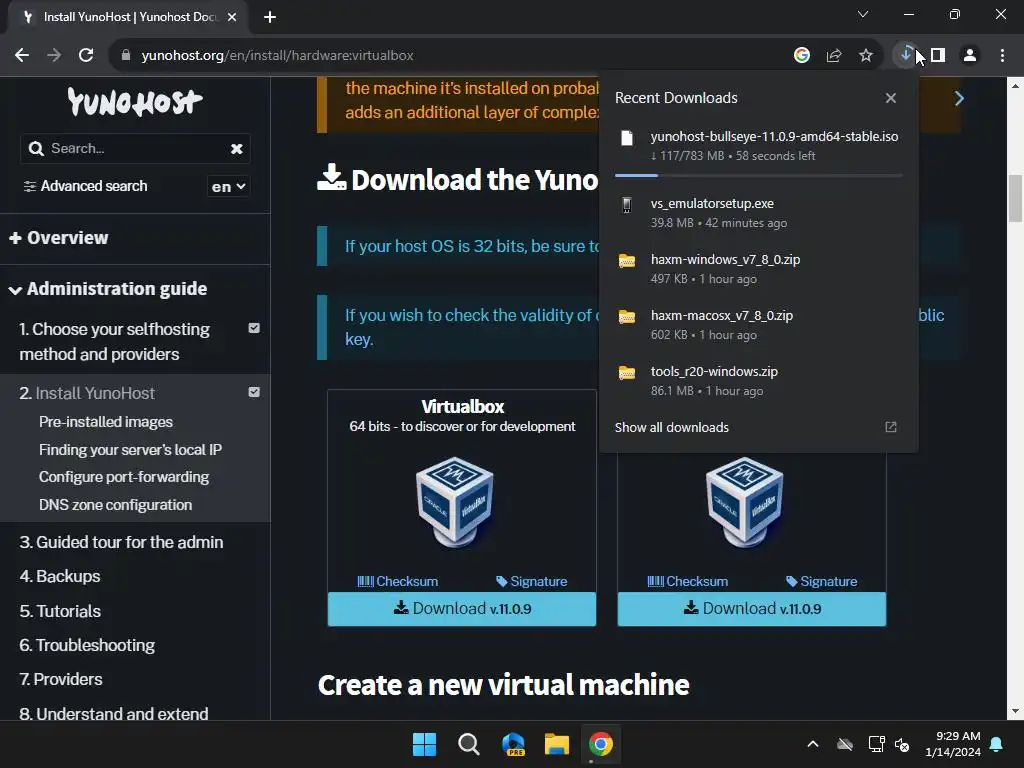Click haxm-windows zip folder icon
This screenshot has height=768, width=1024.
pos(627,261)
